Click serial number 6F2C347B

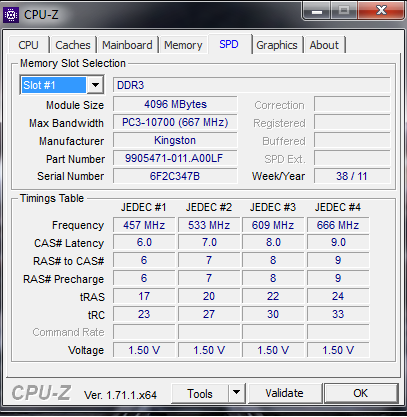pyautogui.click(x=175, y=176)
